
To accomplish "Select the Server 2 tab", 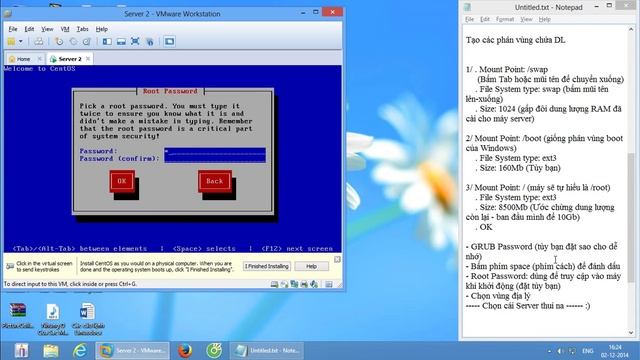I will (x=70, y=59).
